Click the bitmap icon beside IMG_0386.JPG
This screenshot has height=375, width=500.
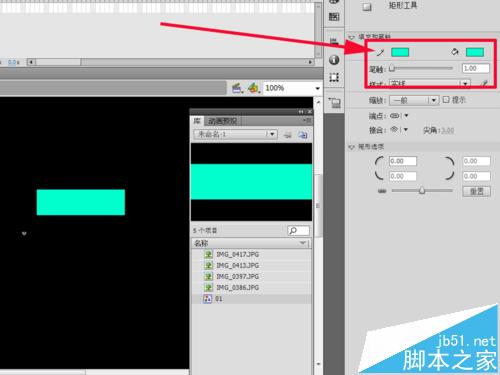pyautogui.click(x=208, y=287)
